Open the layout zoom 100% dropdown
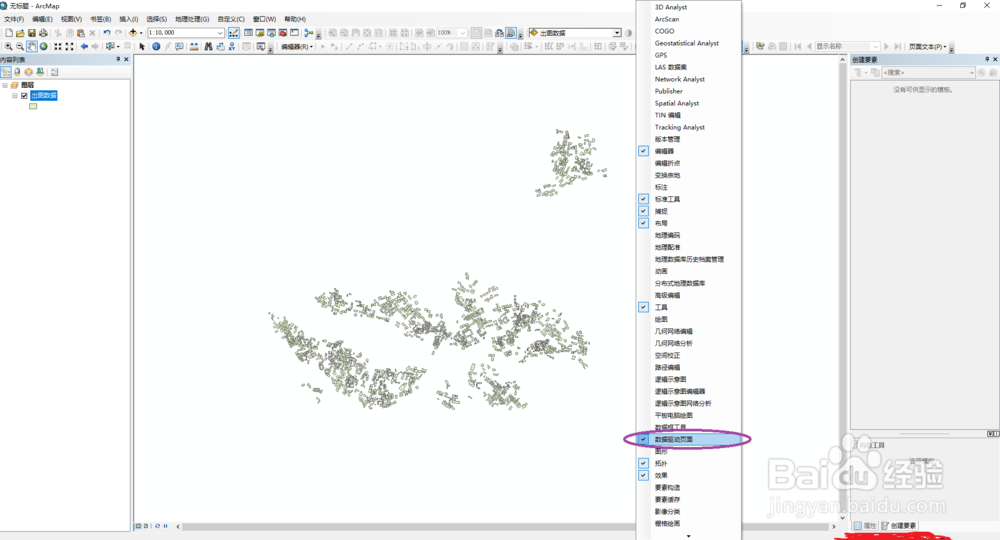 pyautogui.click(x=463, y=33)
